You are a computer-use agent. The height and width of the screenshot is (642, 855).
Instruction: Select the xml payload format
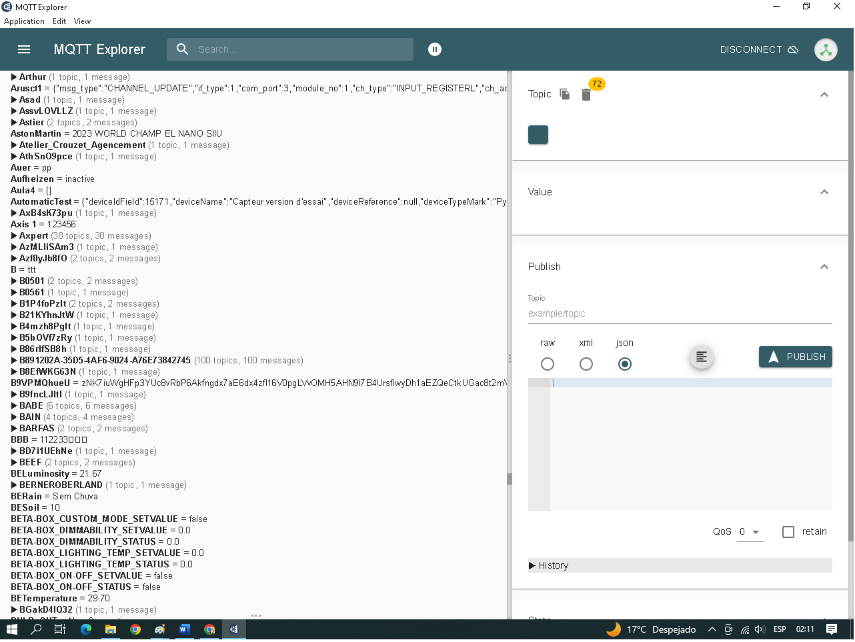click(x=586, y=364)
